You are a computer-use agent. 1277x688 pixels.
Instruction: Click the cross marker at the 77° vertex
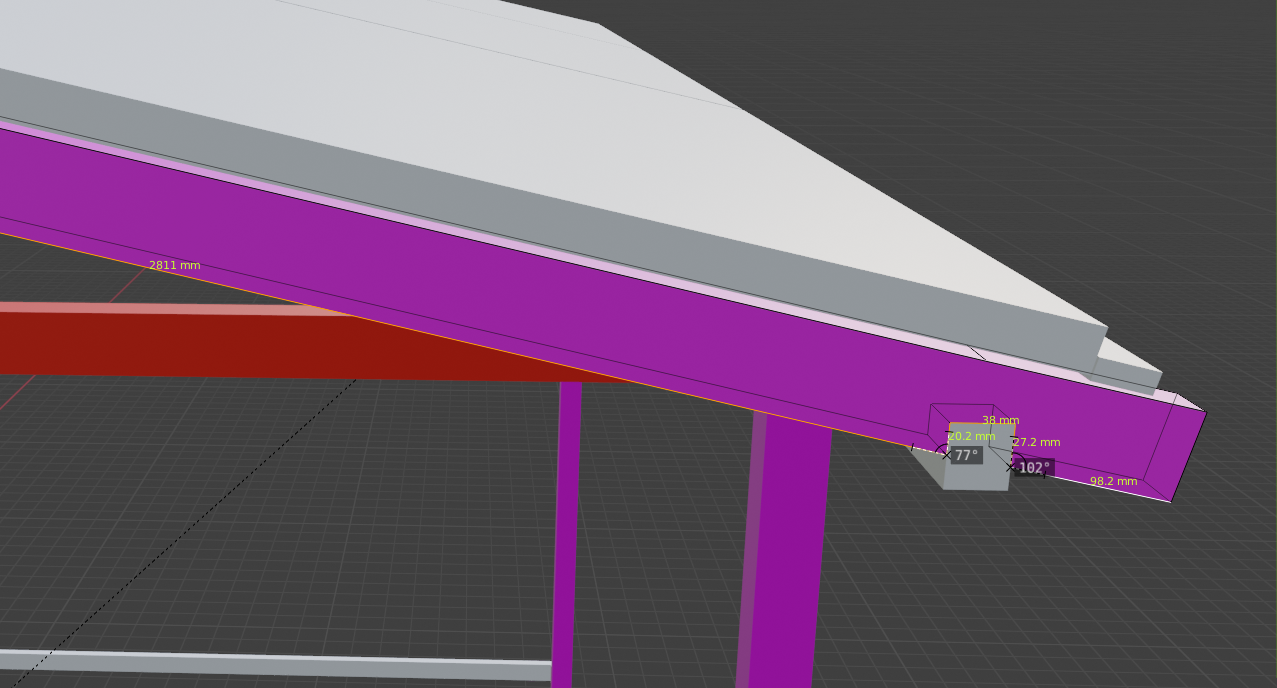coord(947,455)
